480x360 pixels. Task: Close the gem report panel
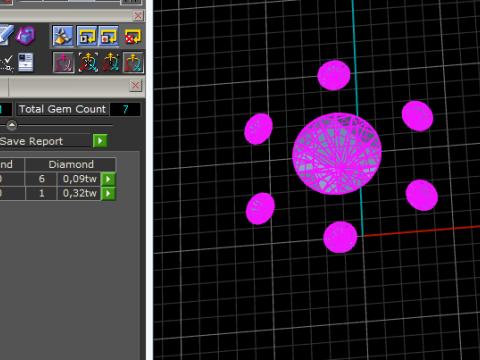pyautogui.click(x=135, y=86)
